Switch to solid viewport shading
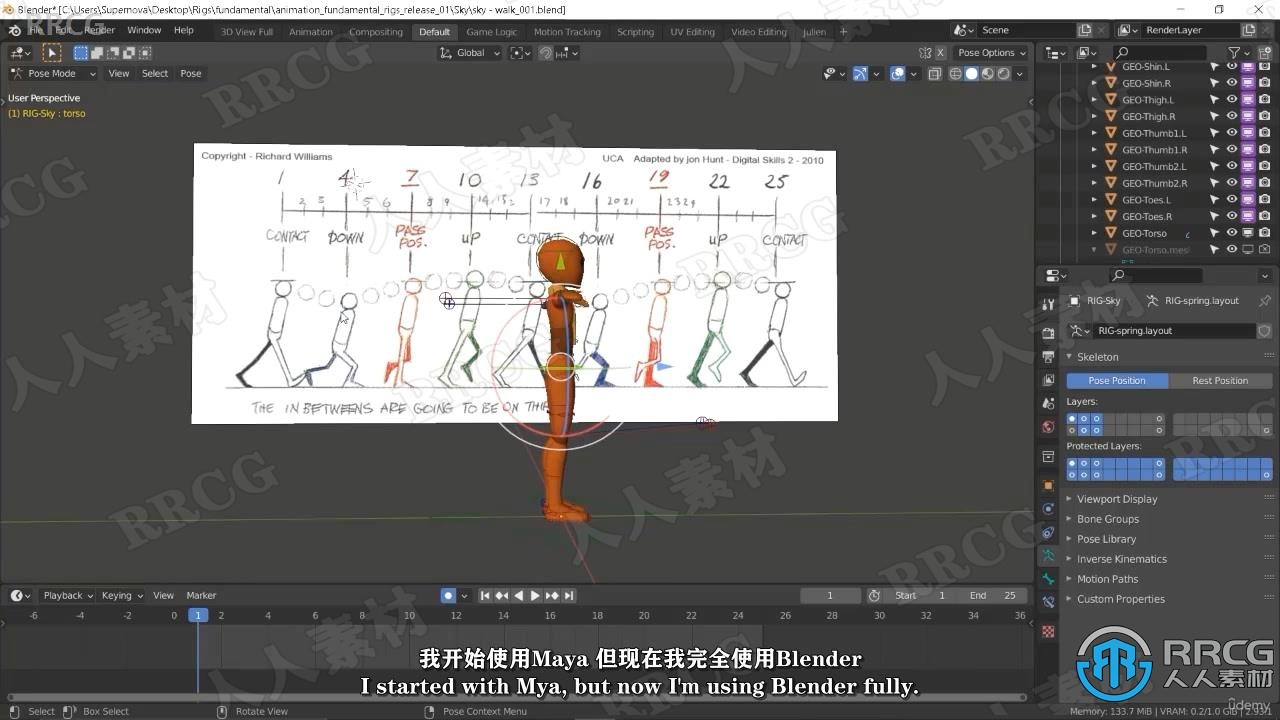 [971, 74]
